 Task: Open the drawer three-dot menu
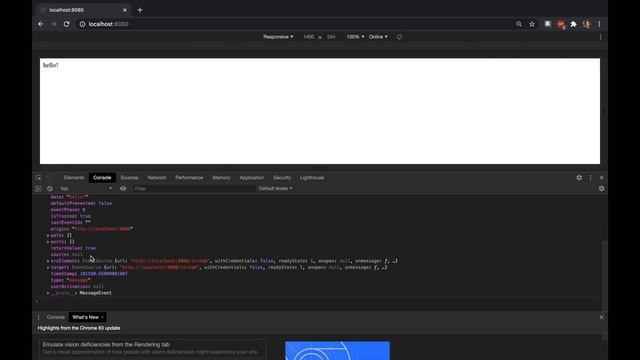[38, 317]
